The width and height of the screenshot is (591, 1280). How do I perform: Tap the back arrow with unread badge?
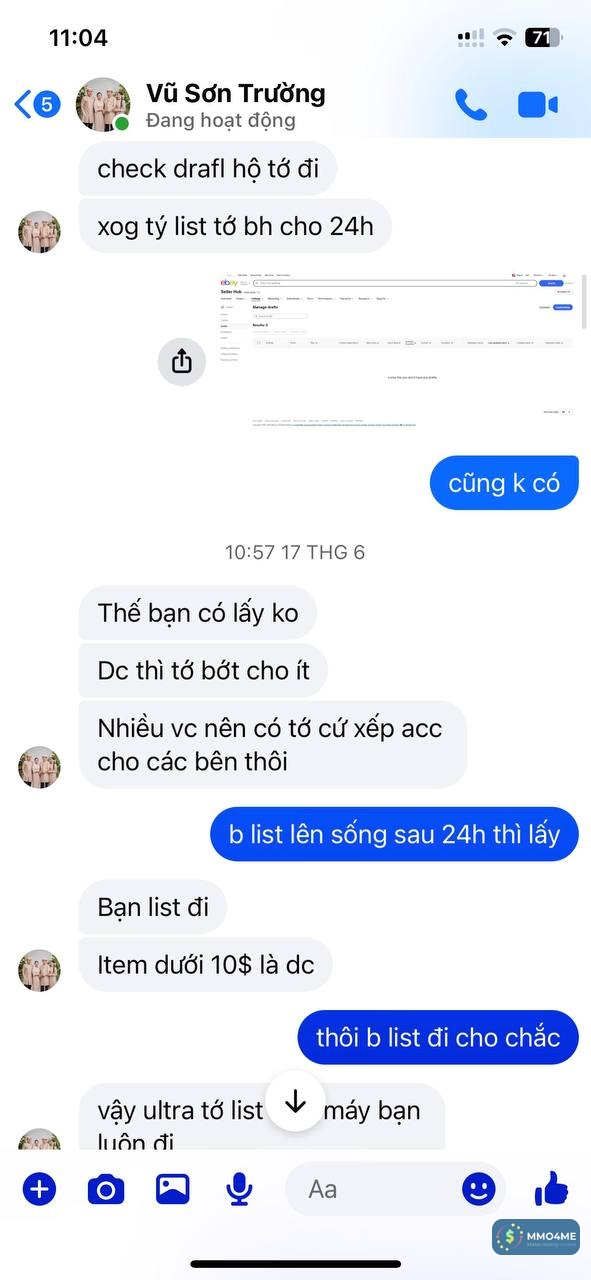37,104
